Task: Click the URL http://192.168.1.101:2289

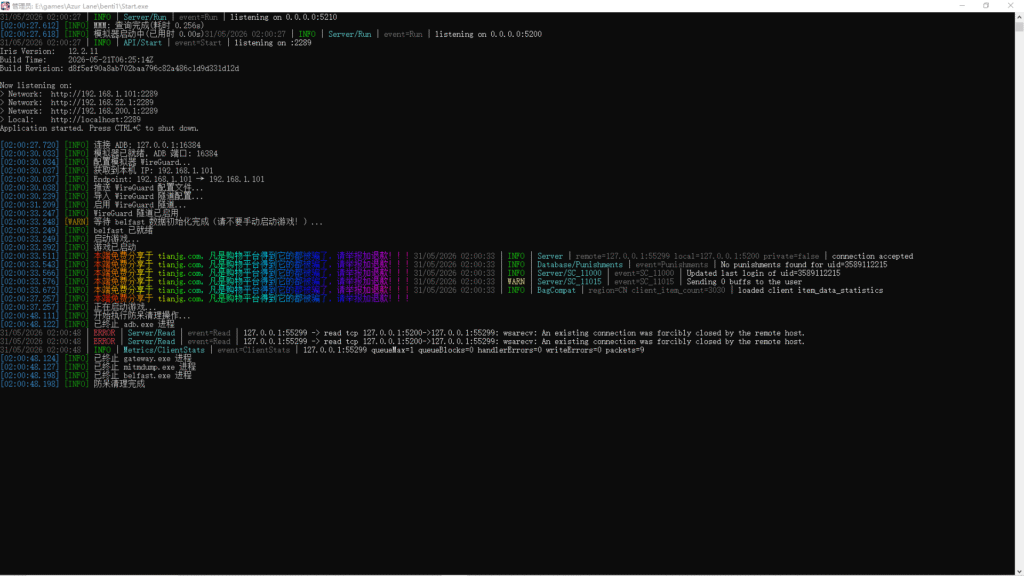Action: 104,93
